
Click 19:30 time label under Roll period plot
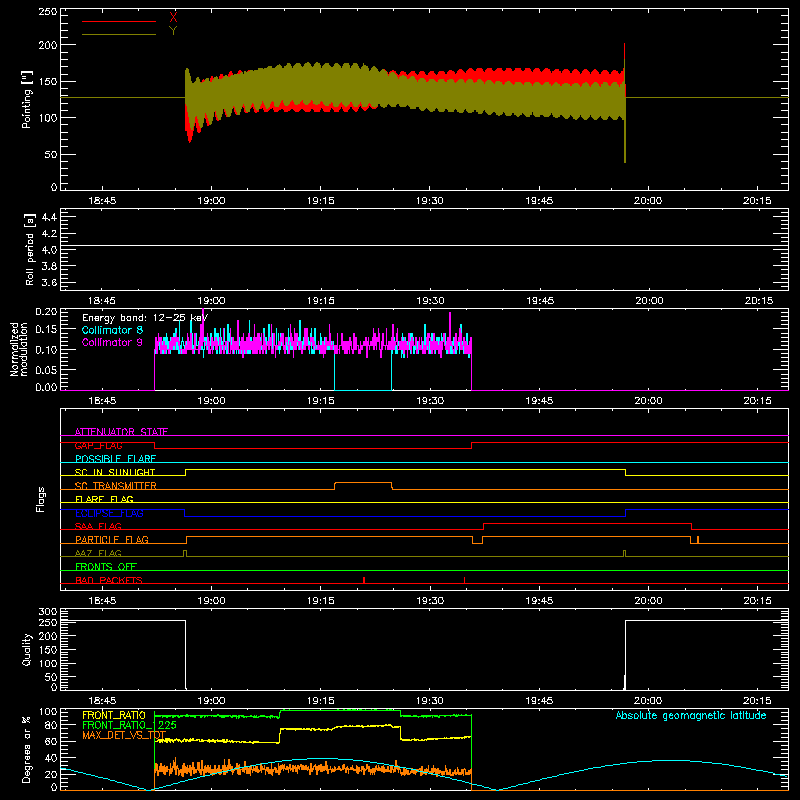click(430, 301)
